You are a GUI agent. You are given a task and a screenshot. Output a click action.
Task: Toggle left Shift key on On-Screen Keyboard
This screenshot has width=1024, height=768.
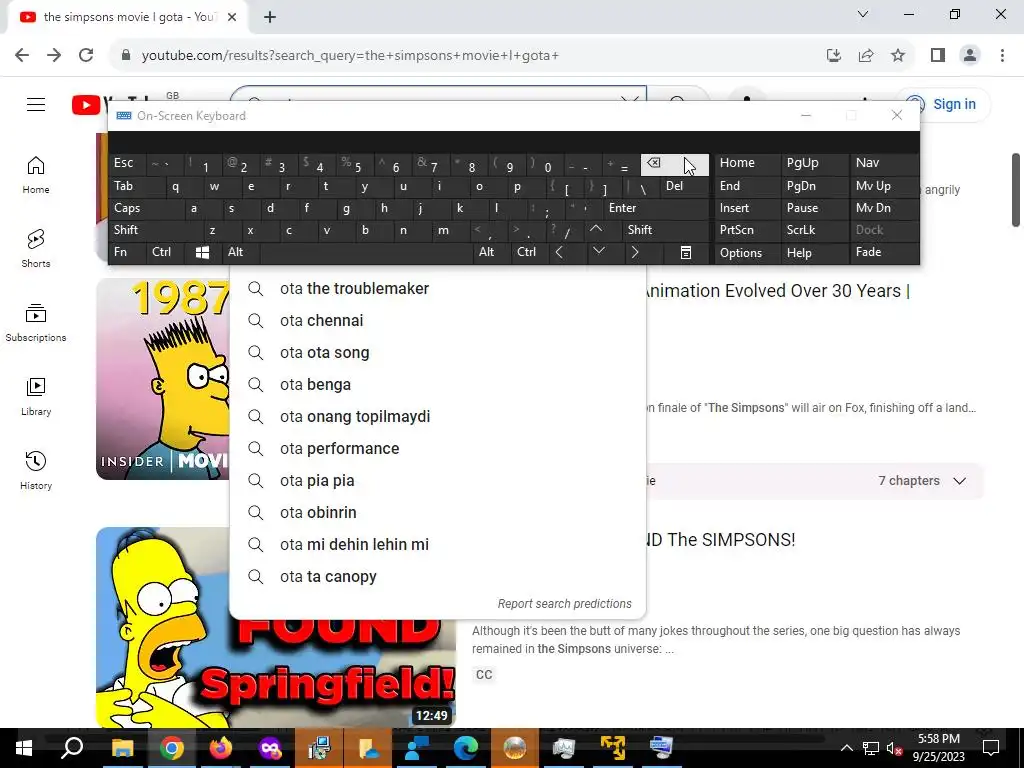click(153, 230)
